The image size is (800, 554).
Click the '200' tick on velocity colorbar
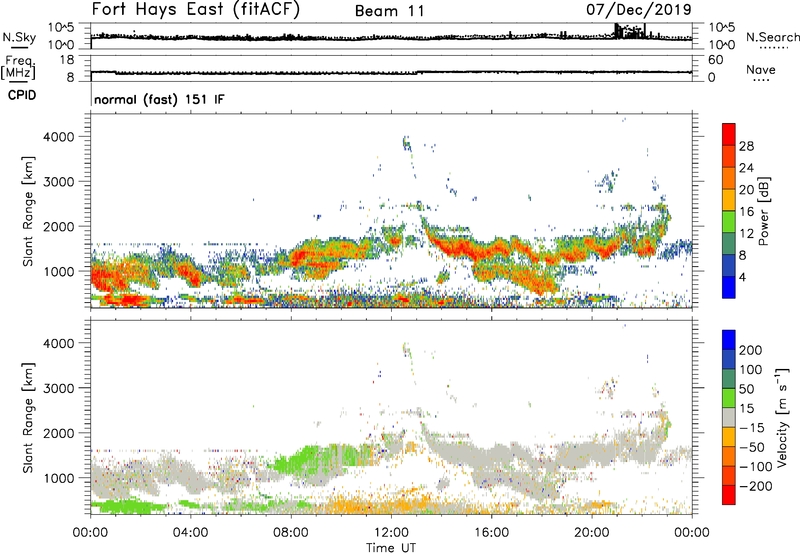pos(751,350)
